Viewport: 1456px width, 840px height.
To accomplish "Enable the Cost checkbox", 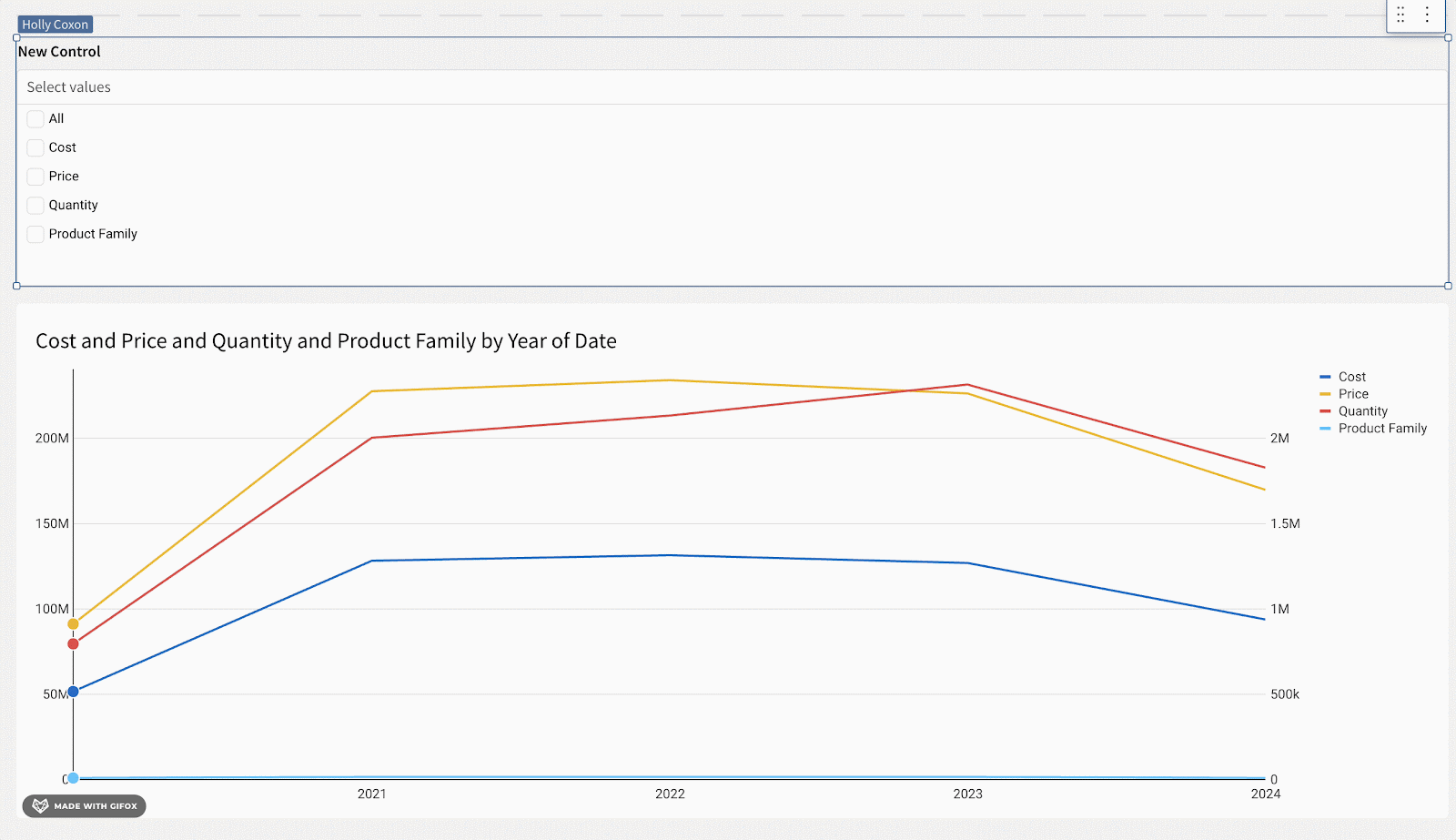I will pyautogui.click(x=35, y=148).
